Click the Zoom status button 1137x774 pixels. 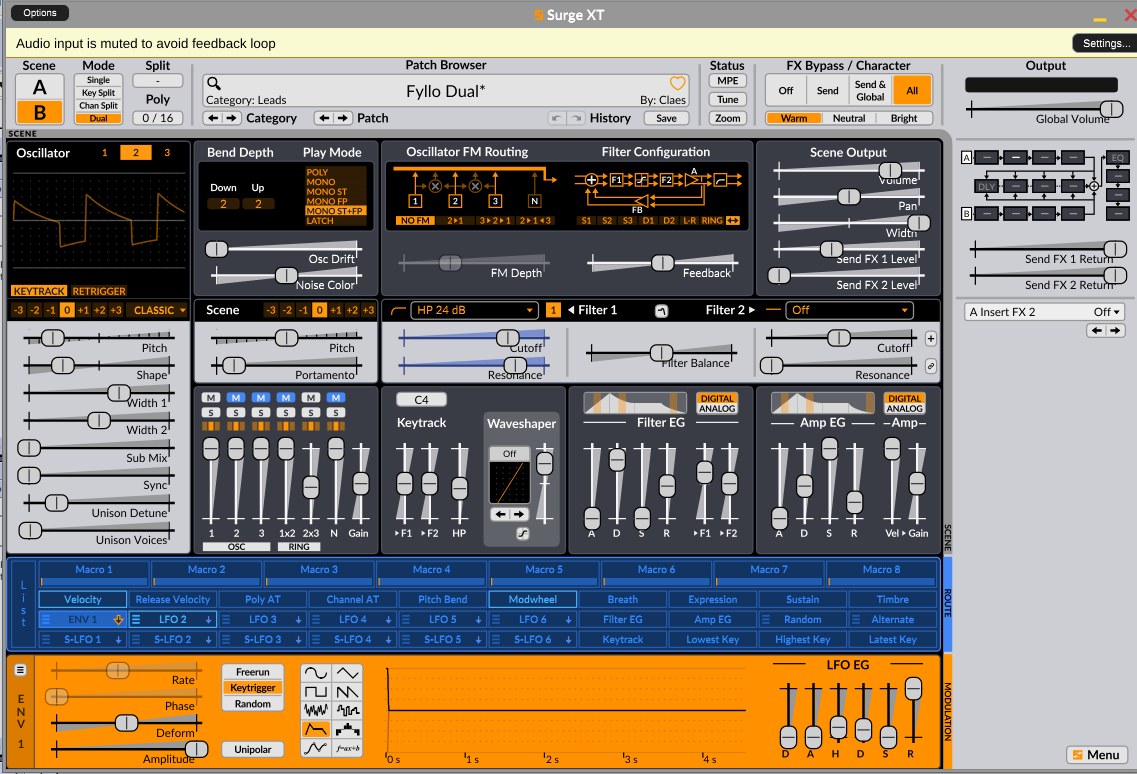point(727,118)
